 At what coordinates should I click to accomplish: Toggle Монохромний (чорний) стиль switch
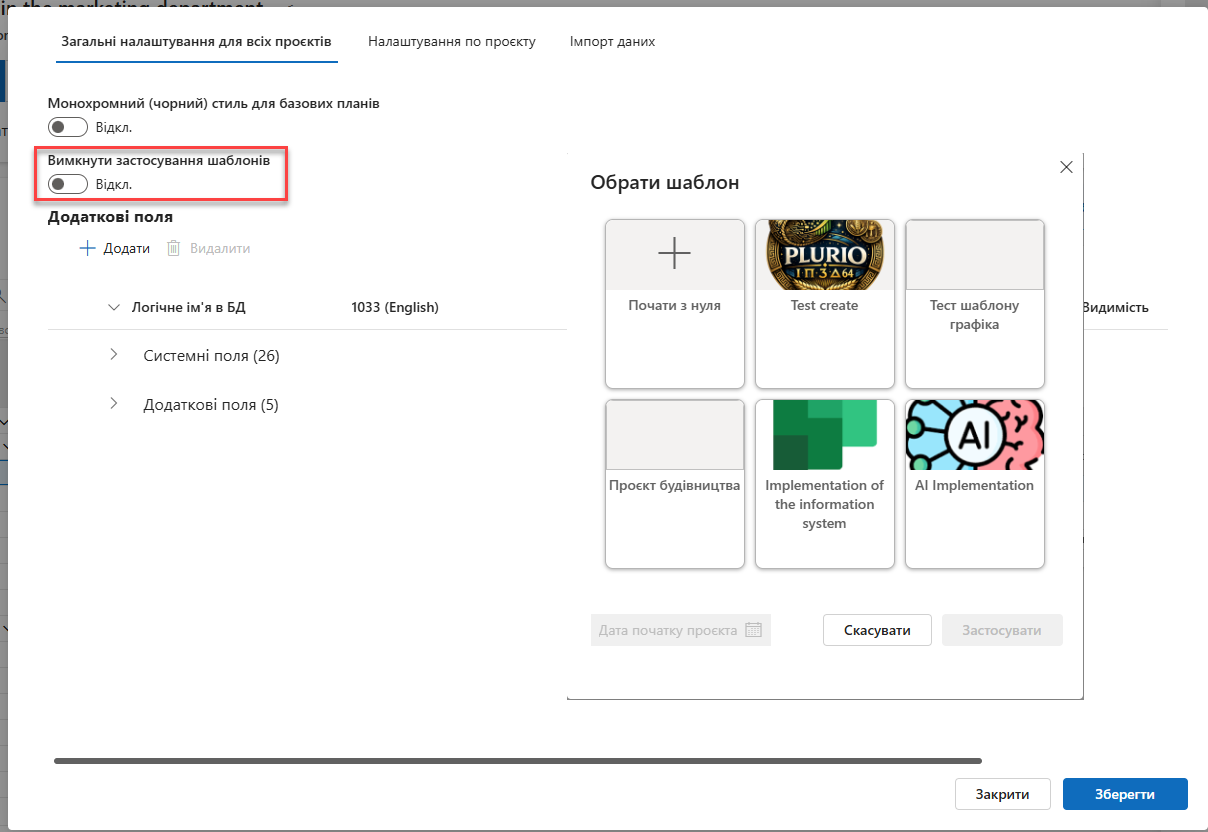coord(68,127)
